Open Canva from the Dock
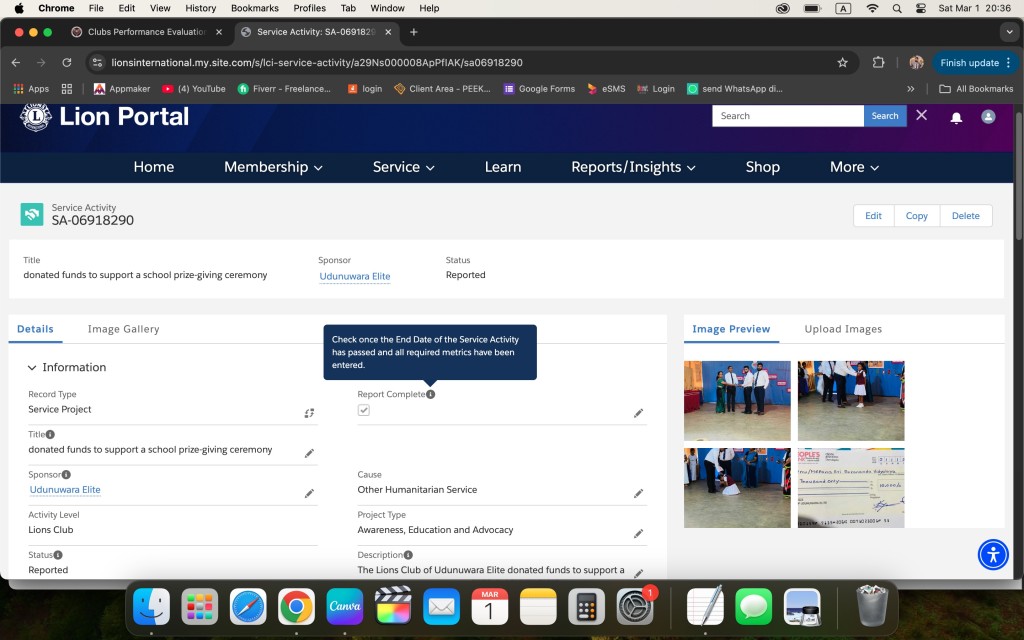The image size is (1024, 640). pos(345,606)
